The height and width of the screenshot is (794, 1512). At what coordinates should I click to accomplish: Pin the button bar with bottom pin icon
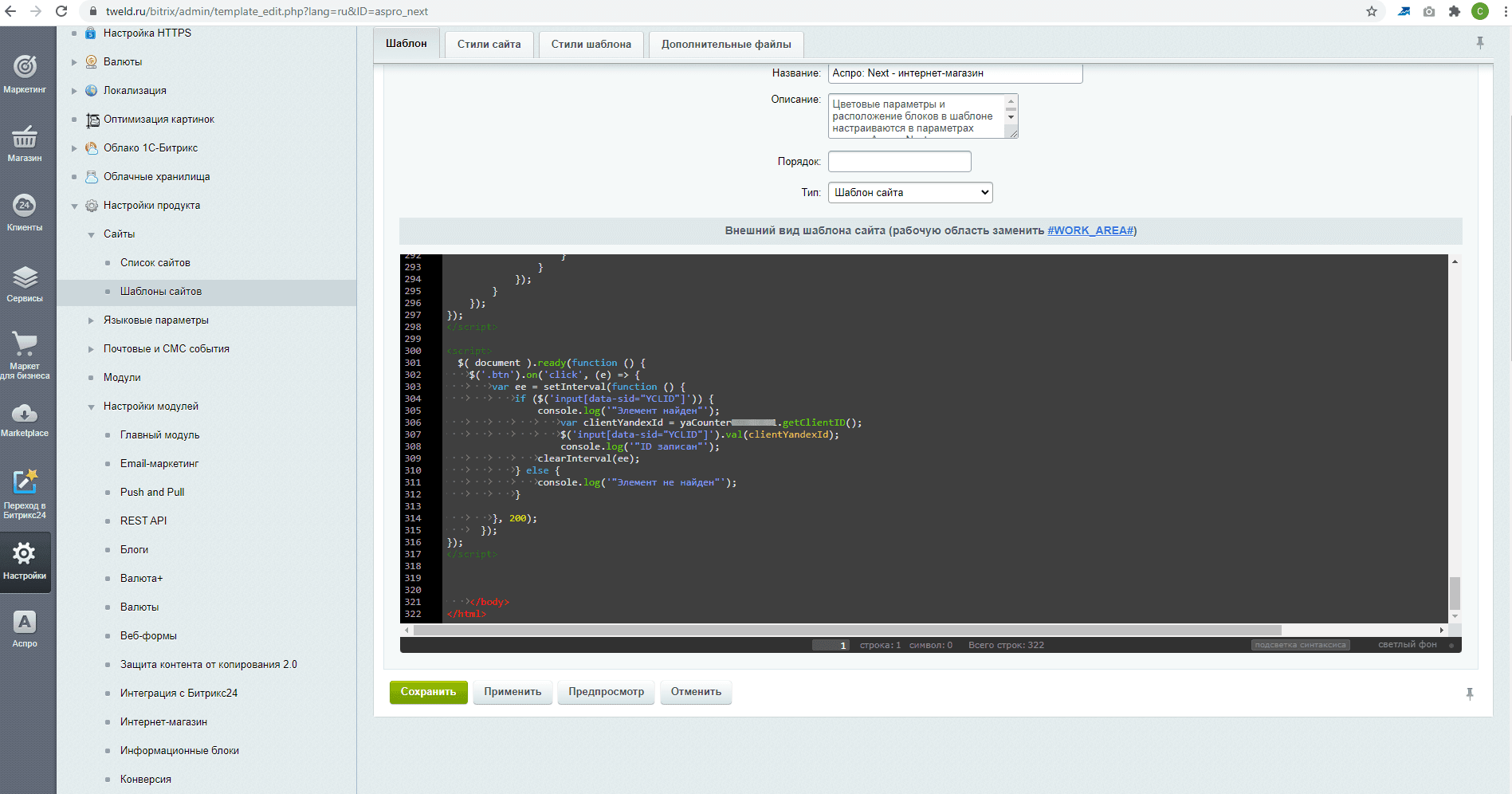pyautogui.click(x=1470, y=694)
